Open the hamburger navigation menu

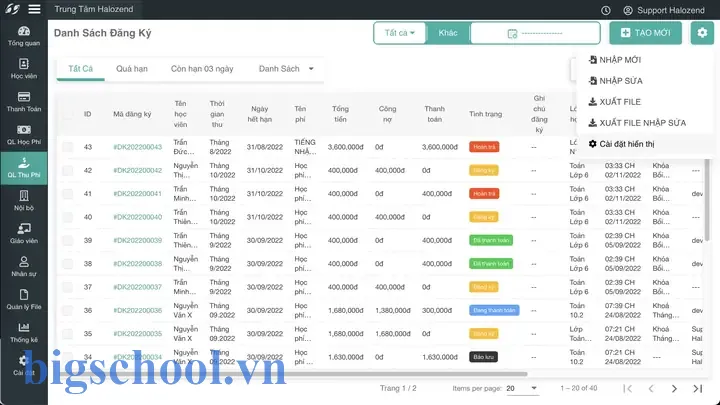coord(34,9)
